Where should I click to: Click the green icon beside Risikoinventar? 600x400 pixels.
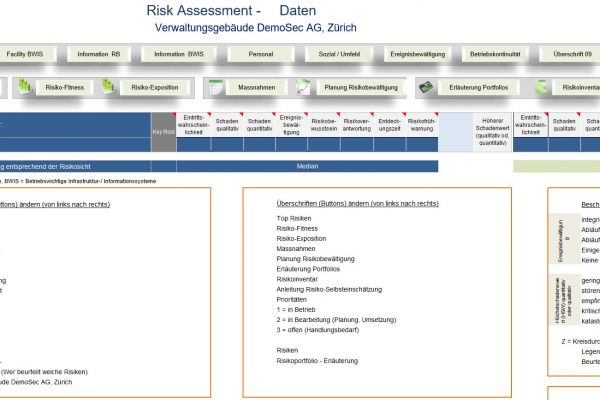(x=541, y=88)
